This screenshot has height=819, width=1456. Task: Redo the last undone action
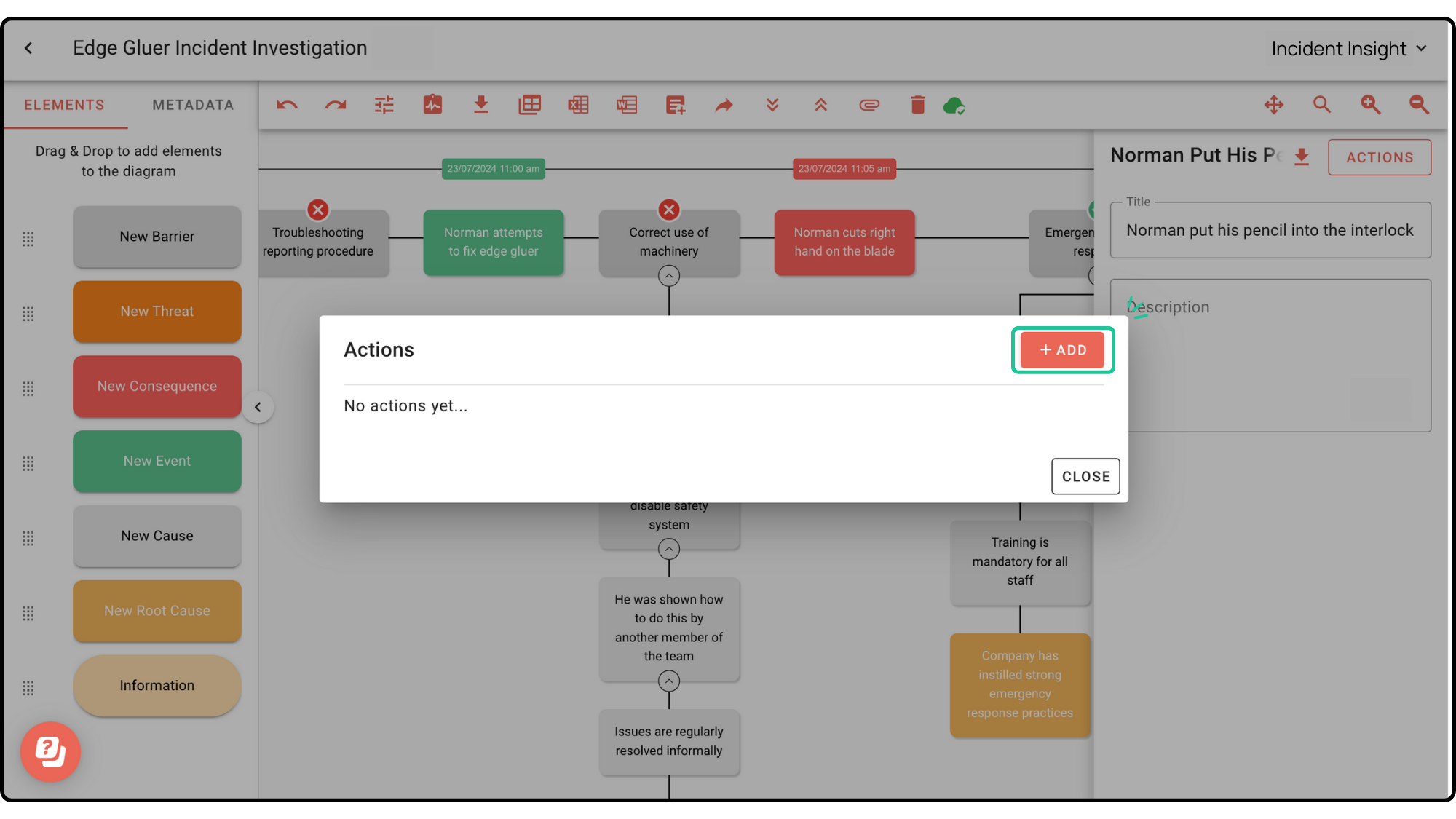(x=336, y=105)
